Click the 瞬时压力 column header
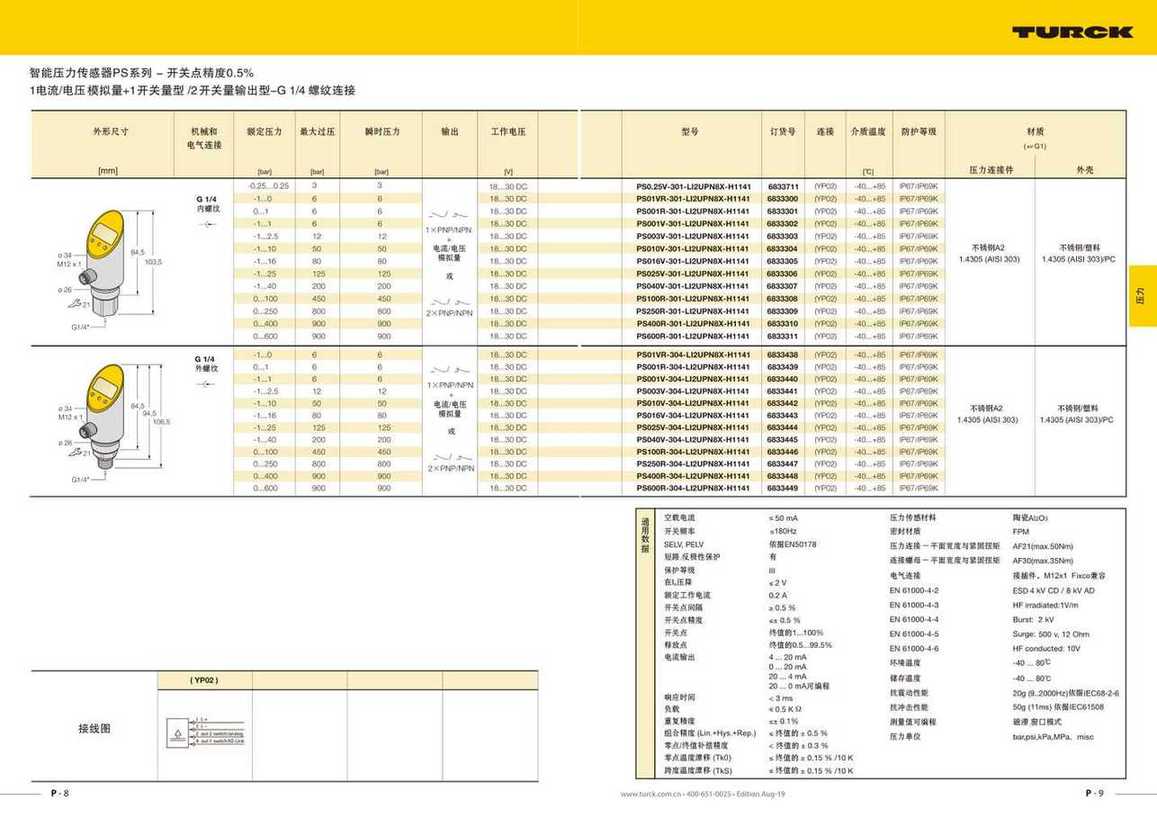Image resolution: width=1157 pixels, height=818 pixels. click(382, 131)
